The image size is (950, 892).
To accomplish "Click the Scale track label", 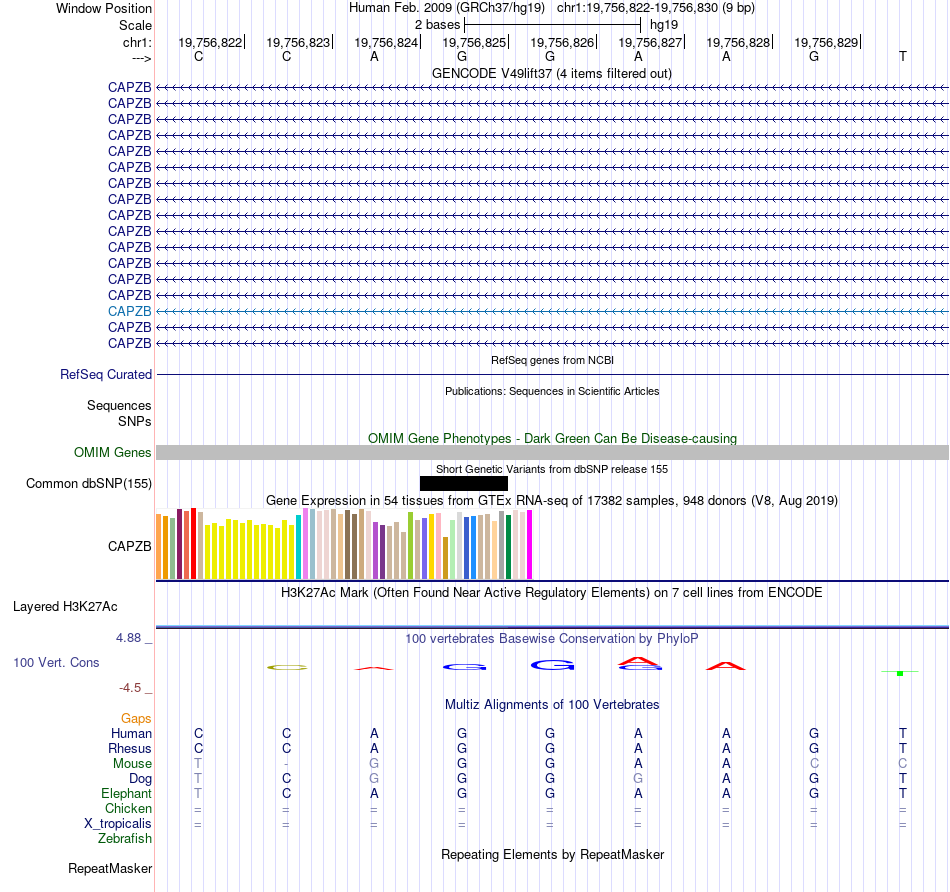I will [x=135, y=25].
